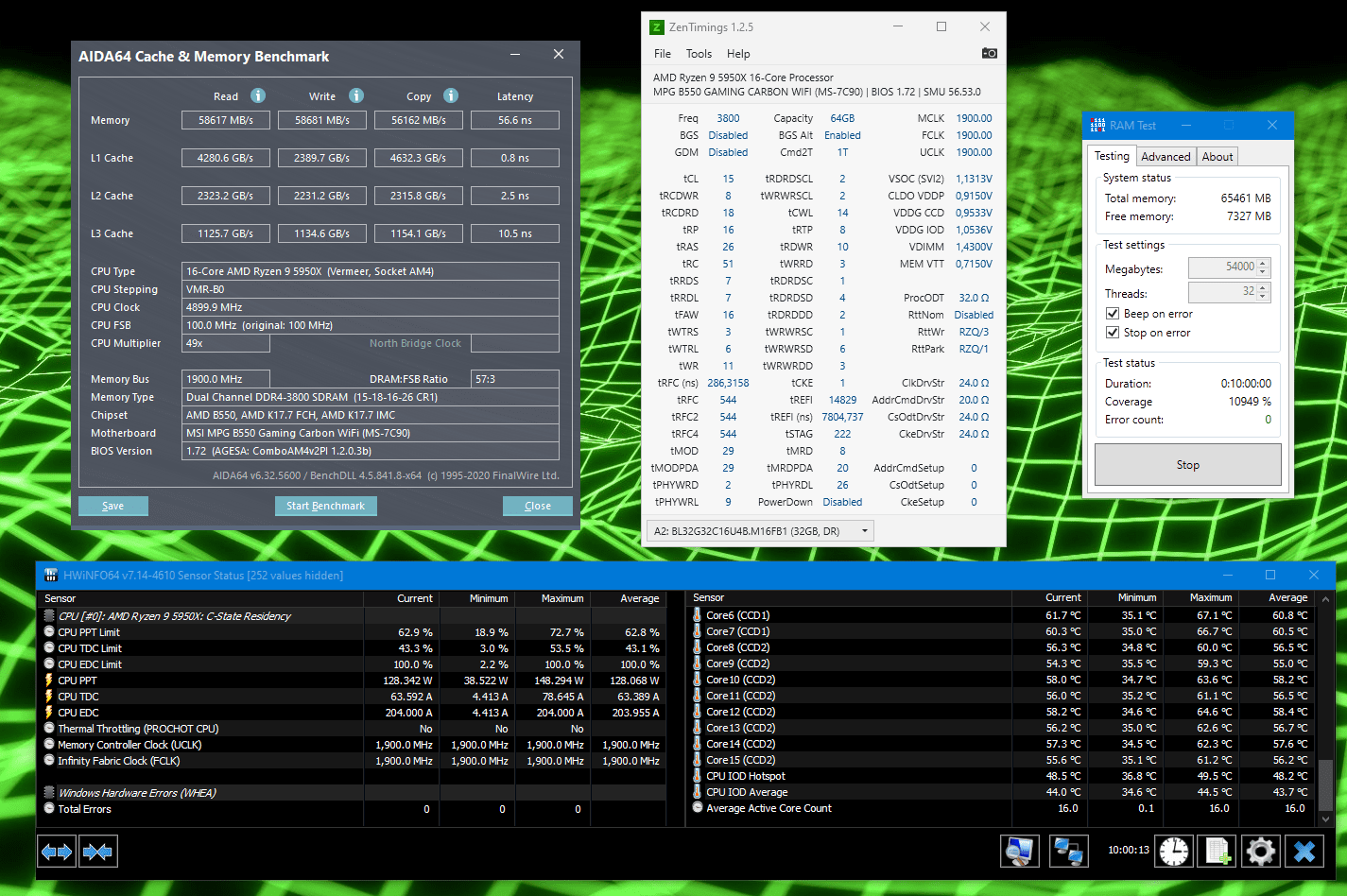Screen dimensions: 1347x896
Task: Click the ProcODT value 32.0 Ω
Action: coord(974,298)
